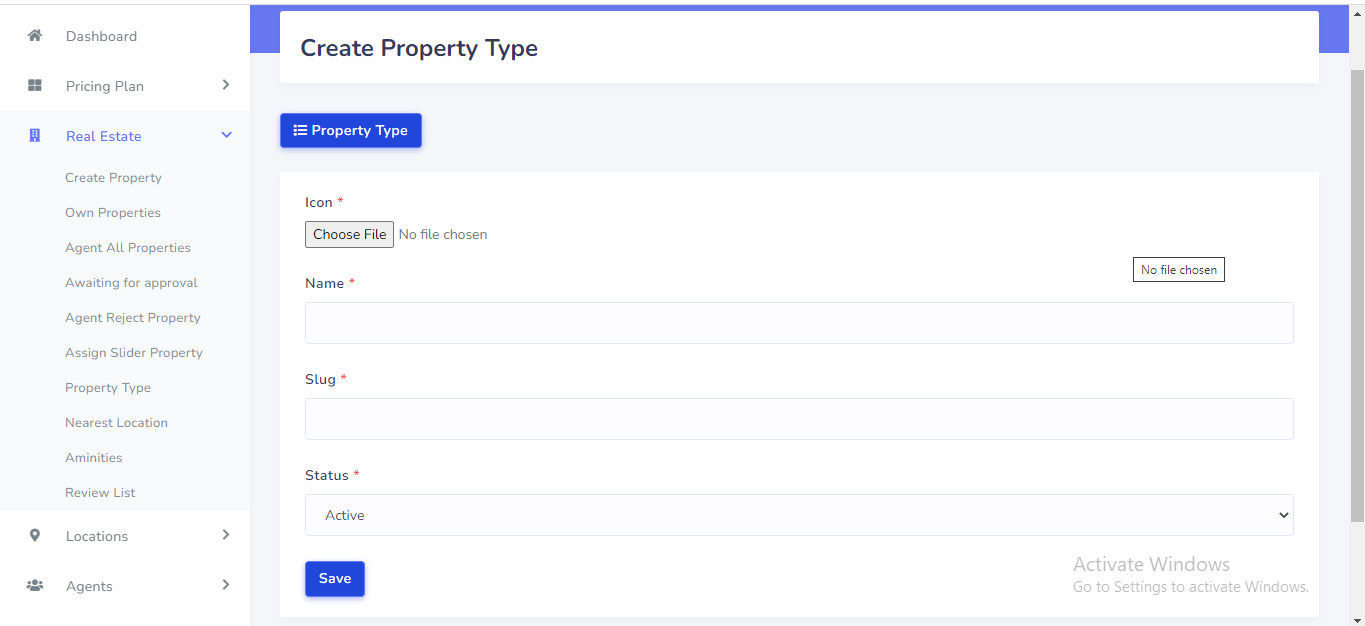This screenshot has height=626, width=1365.
Task: Open the Review List page
Action: [100, 493]
